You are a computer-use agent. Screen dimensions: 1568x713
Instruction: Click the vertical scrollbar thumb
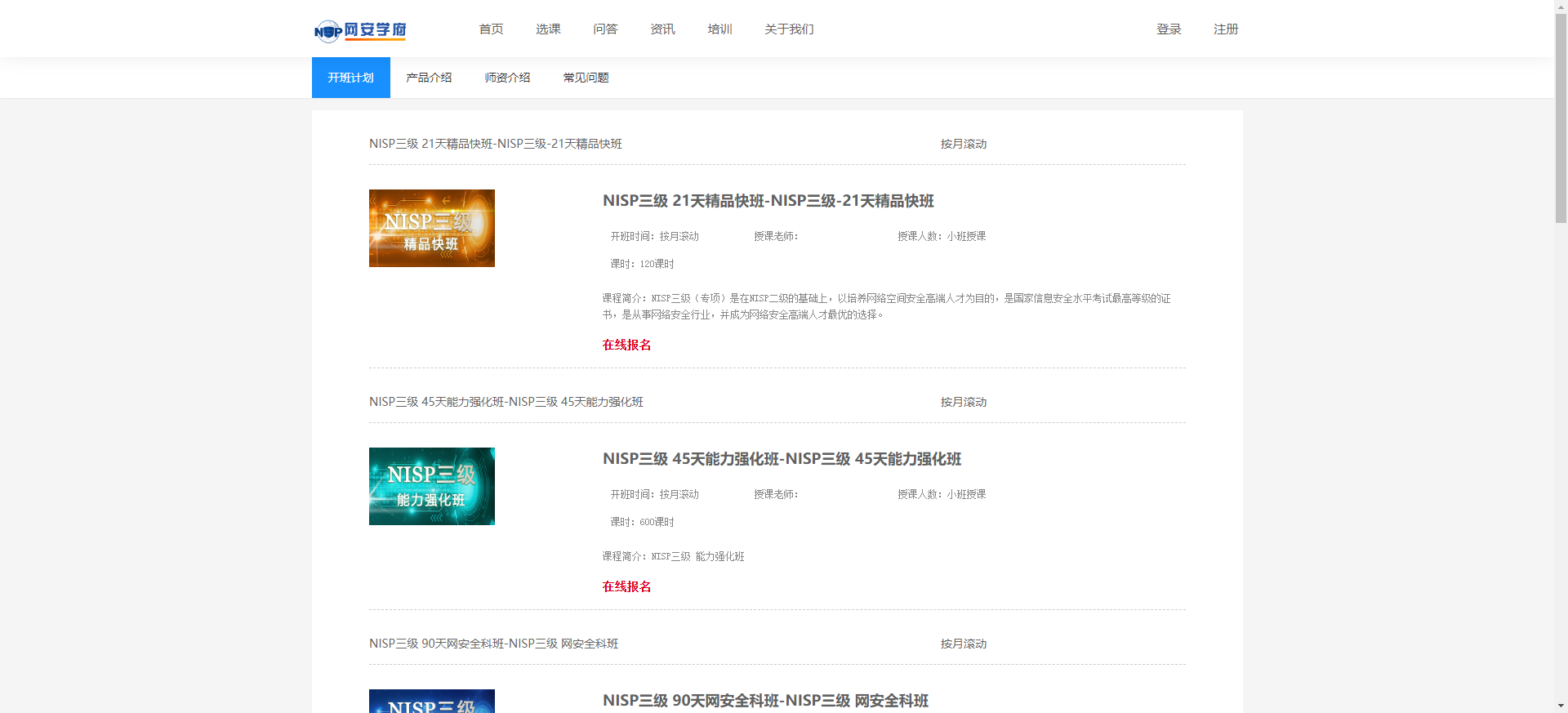tap(1561, 118)
